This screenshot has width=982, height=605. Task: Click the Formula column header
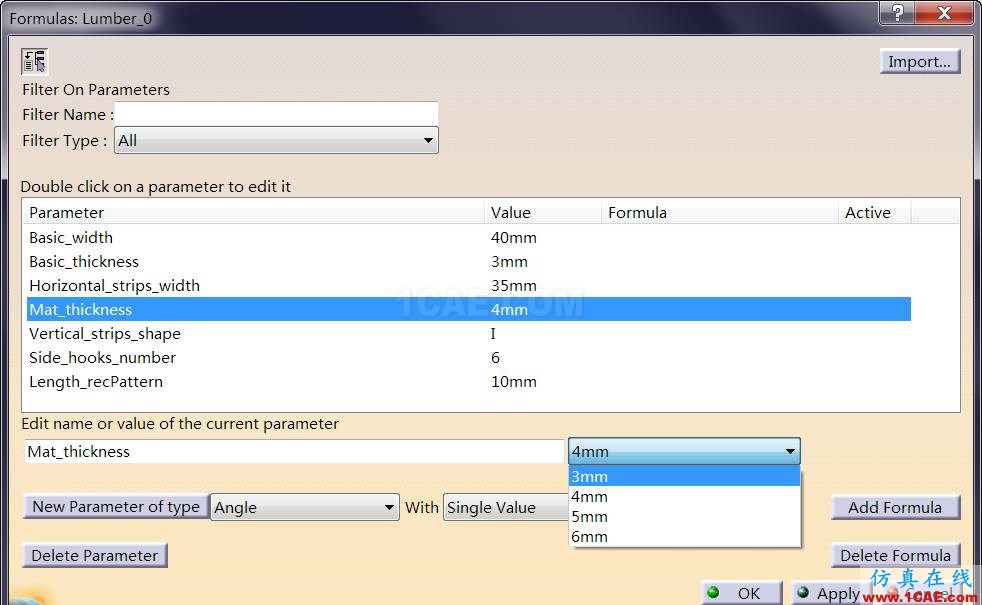click(x=719, y=212)
